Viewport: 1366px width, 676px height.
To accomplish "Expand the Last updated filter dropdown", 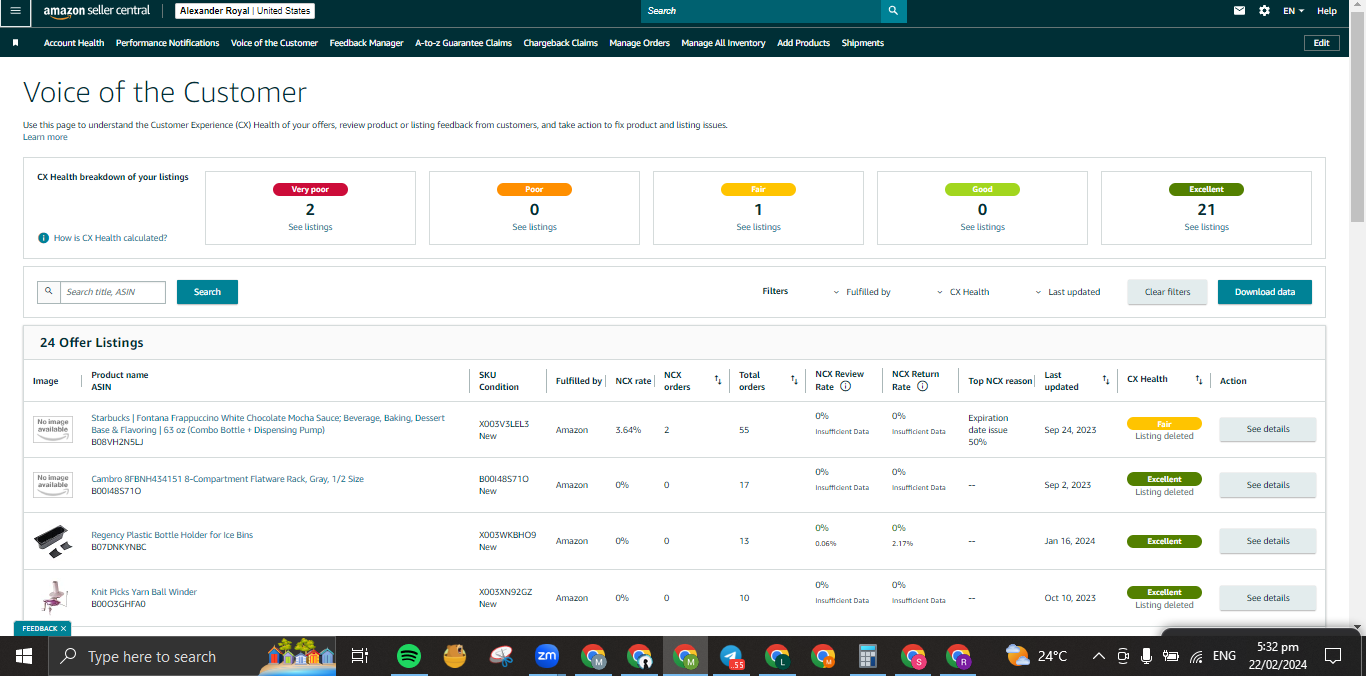I will [1068, 292].
